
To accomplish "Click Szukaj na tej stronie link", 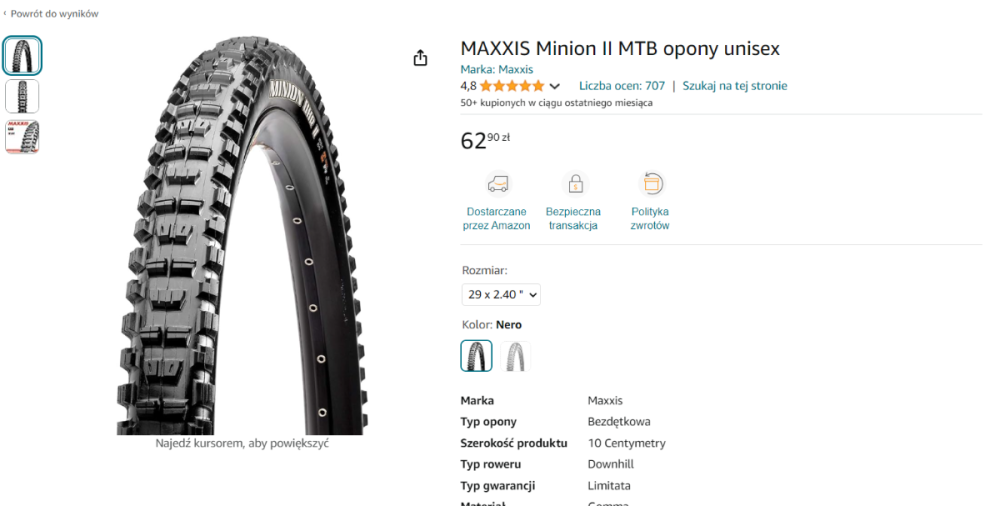I will (735, 86).
